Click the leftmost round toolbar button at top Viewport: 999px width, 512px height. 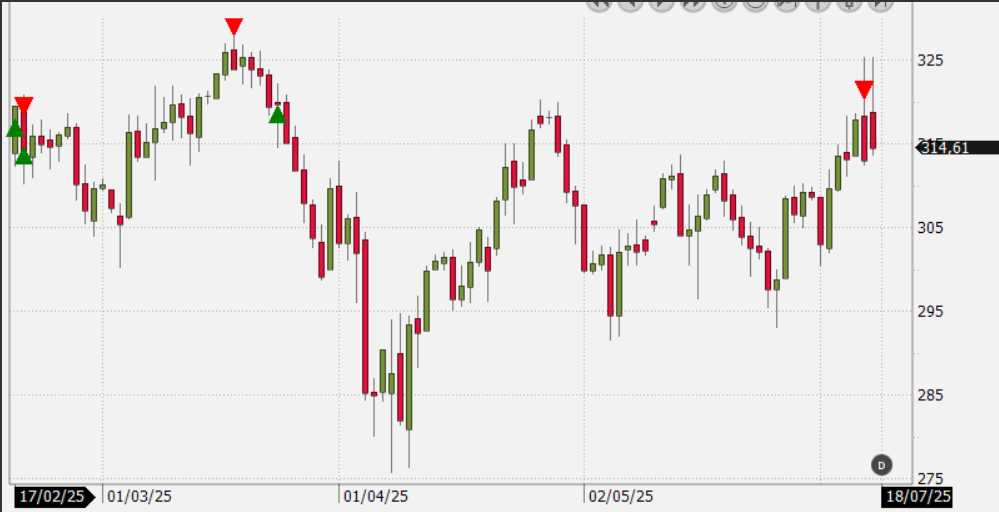[599, 4]
